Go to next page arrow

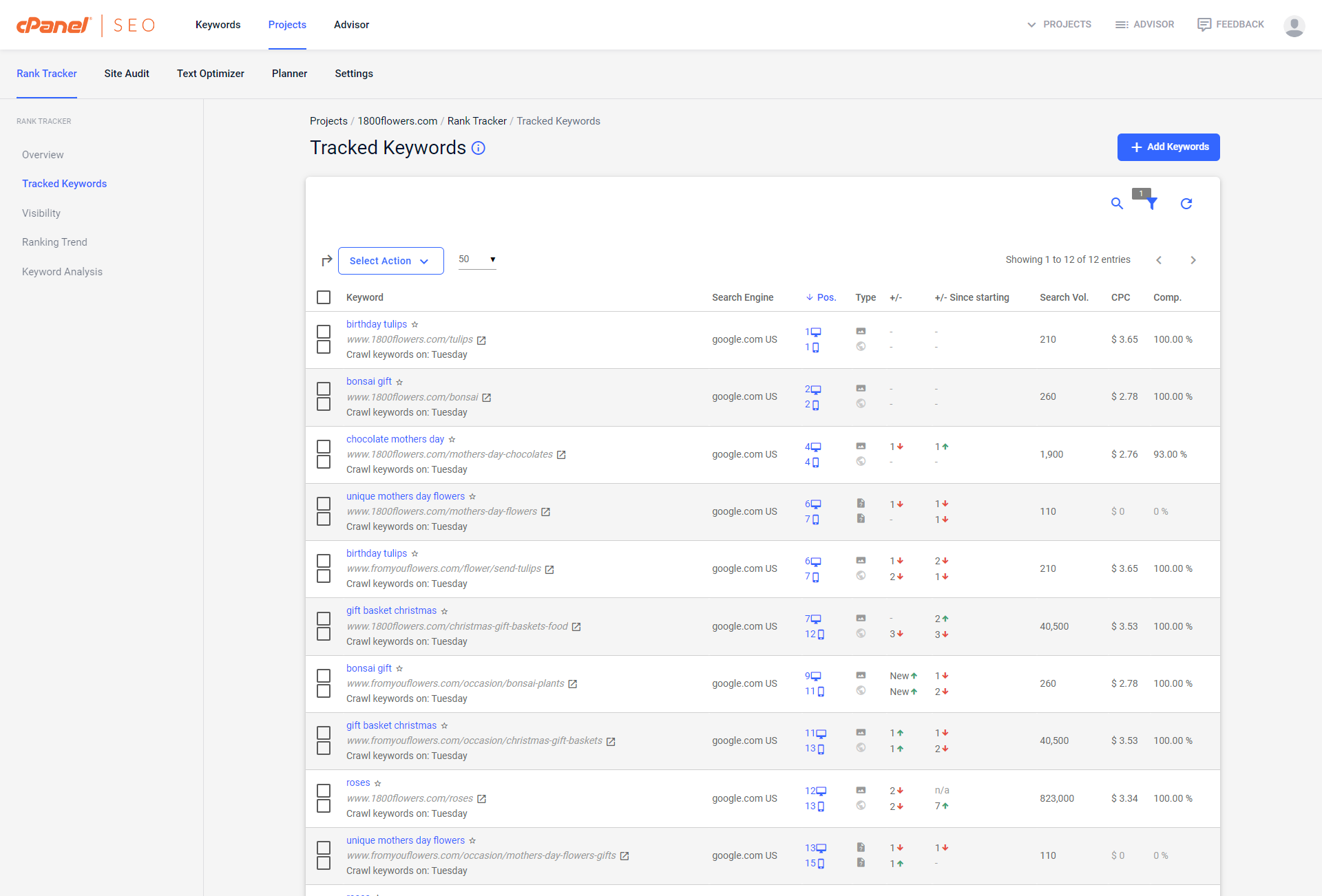point(1193,260)
